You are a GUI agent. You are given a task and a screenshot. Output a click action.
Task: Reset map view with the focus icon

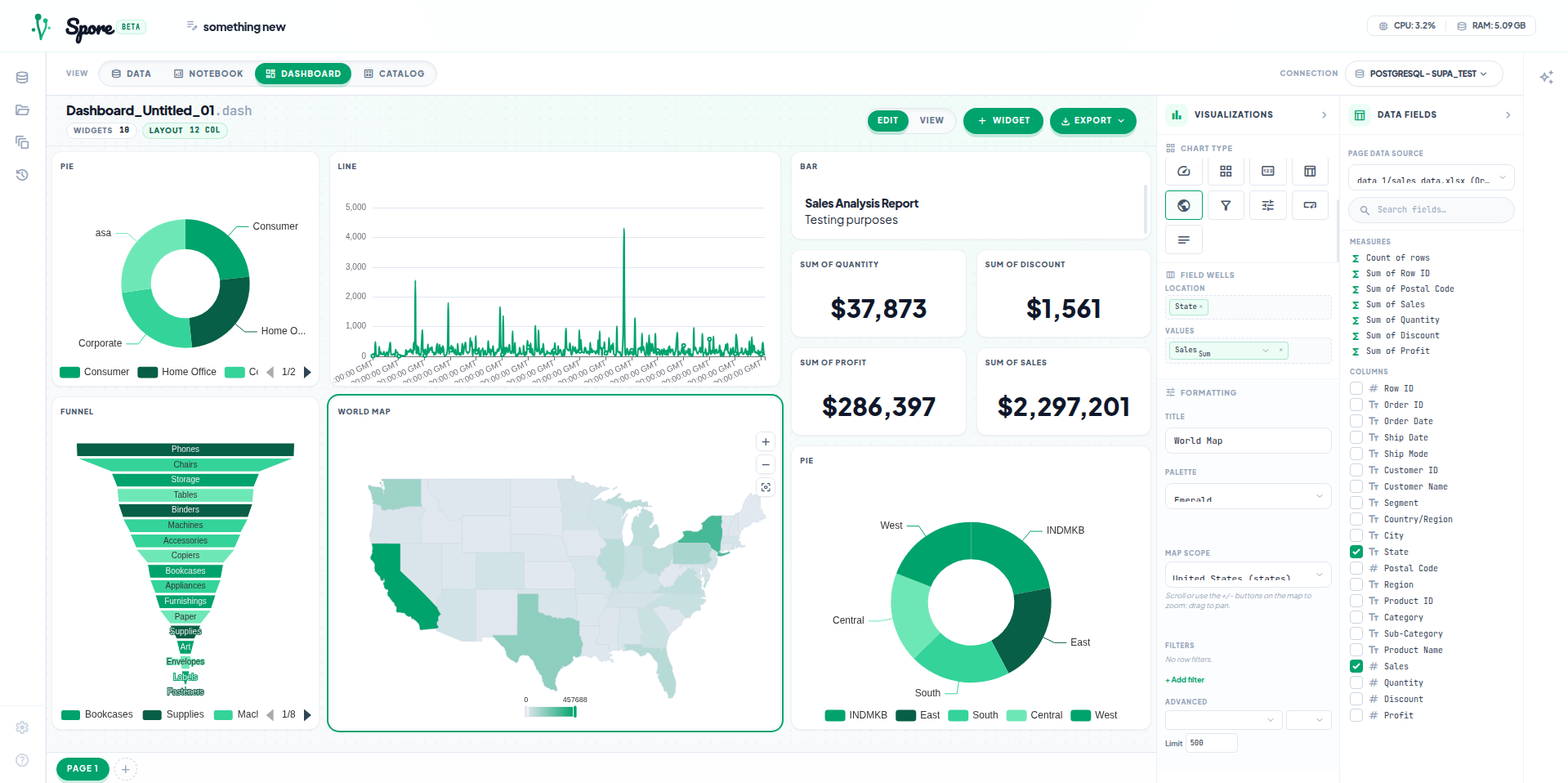tap(766, 487)
